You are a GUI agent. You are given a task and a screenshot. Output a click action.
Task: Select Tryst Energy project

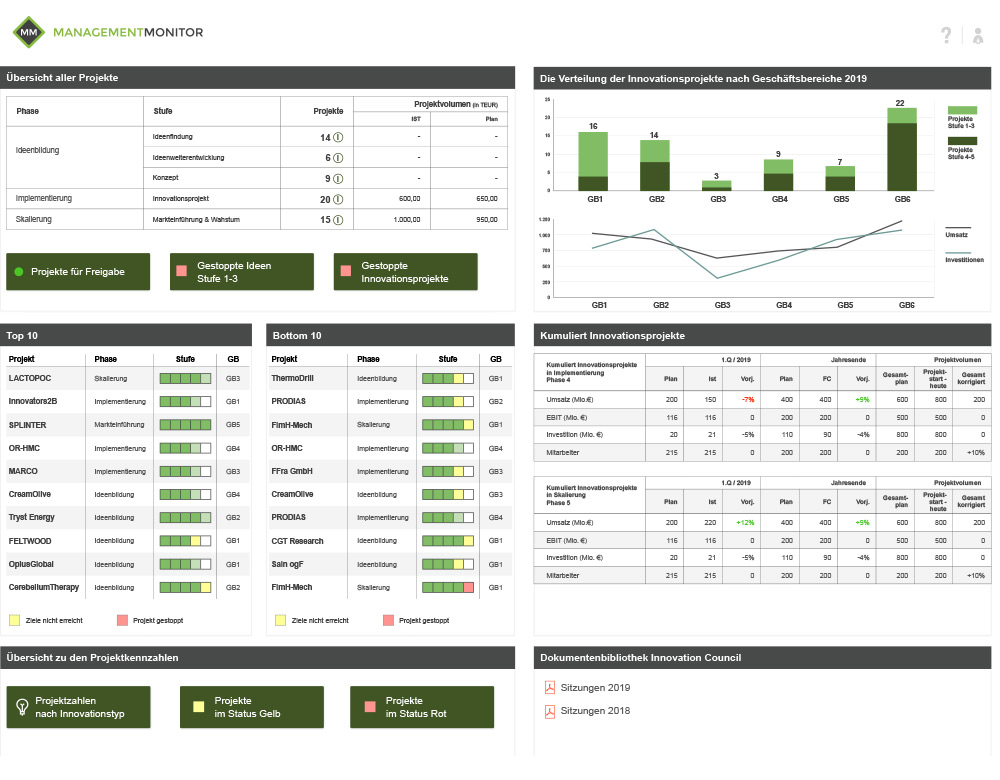tap(32, 517)
